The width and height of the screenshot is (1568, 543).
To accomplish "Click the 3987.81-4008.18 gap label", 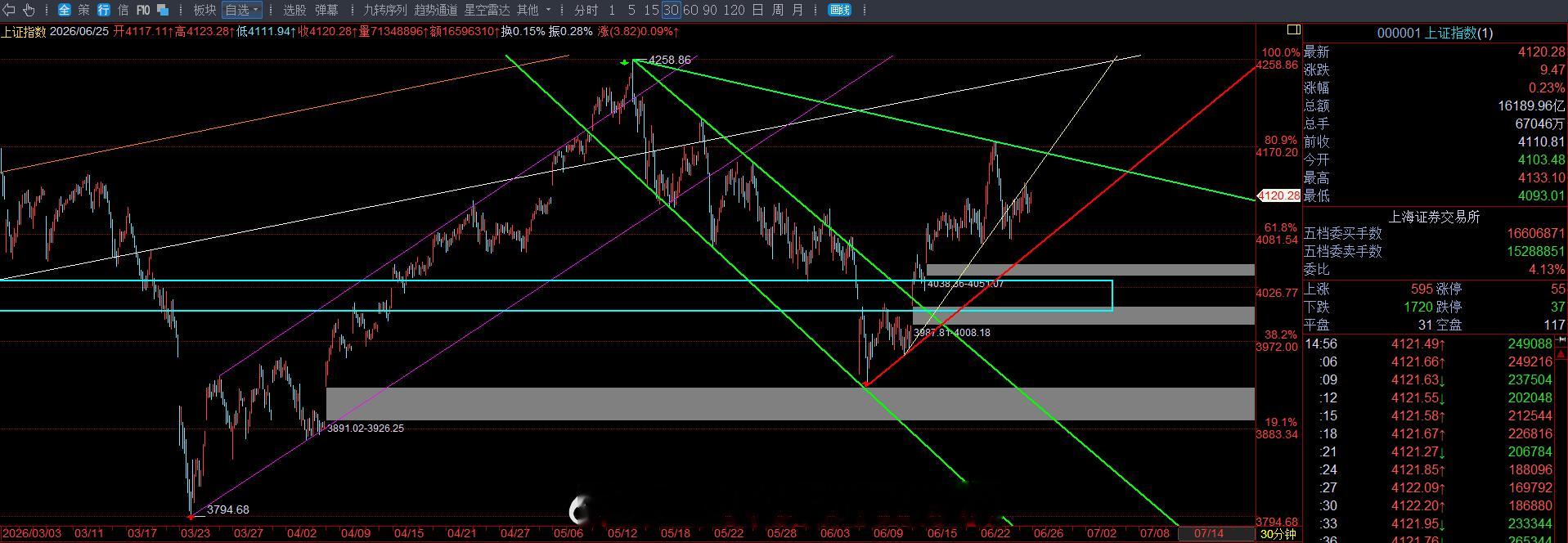I will (x=952, y=333).
